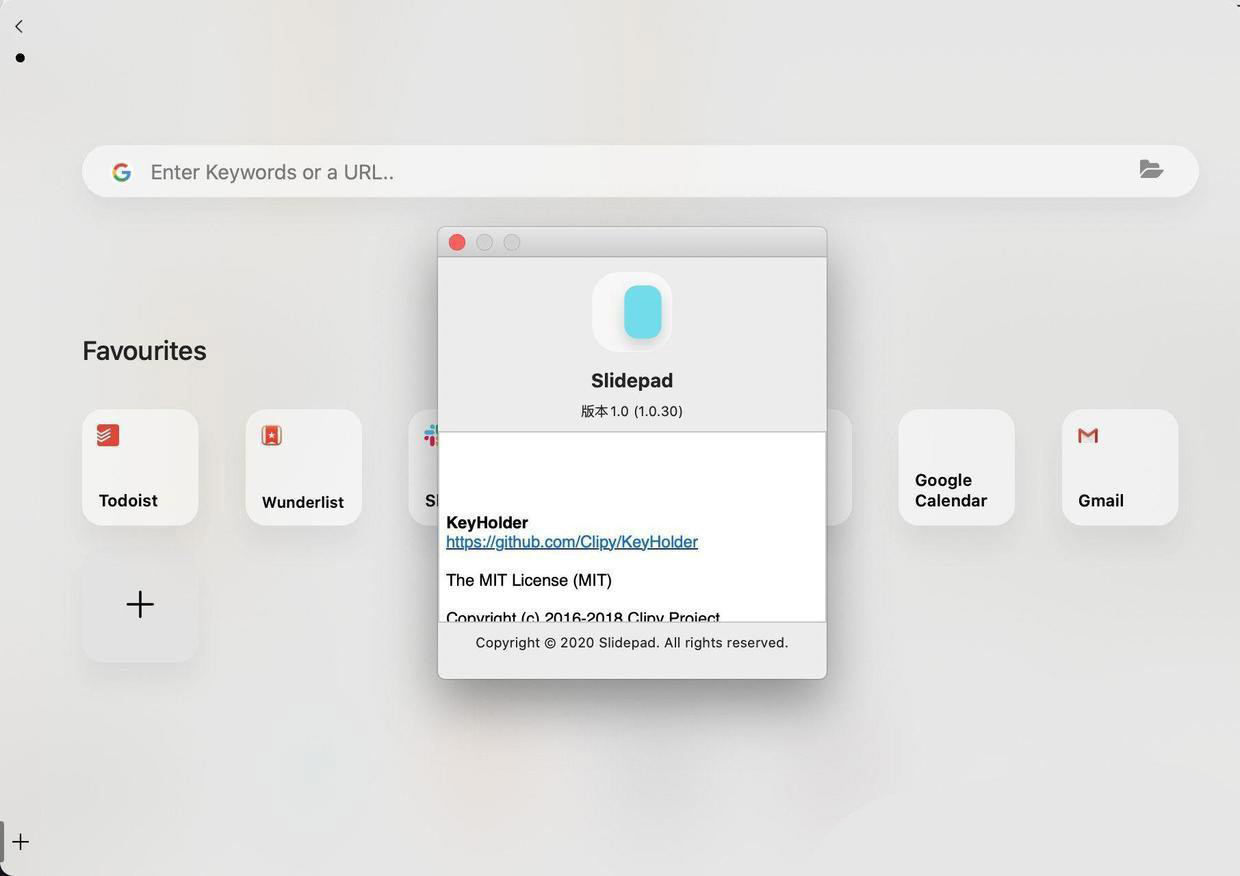Select the version 1.0 (1.0.30) text
This screenshot has height=876, width=1240.
(x=632, y=411)
